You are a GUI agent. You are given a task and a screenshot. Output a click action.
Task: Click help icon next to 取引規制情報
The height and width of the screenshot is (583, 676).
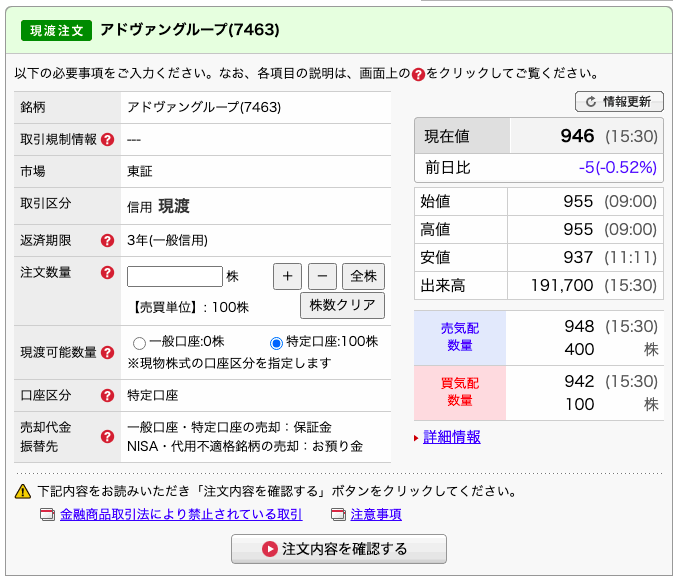107,140
